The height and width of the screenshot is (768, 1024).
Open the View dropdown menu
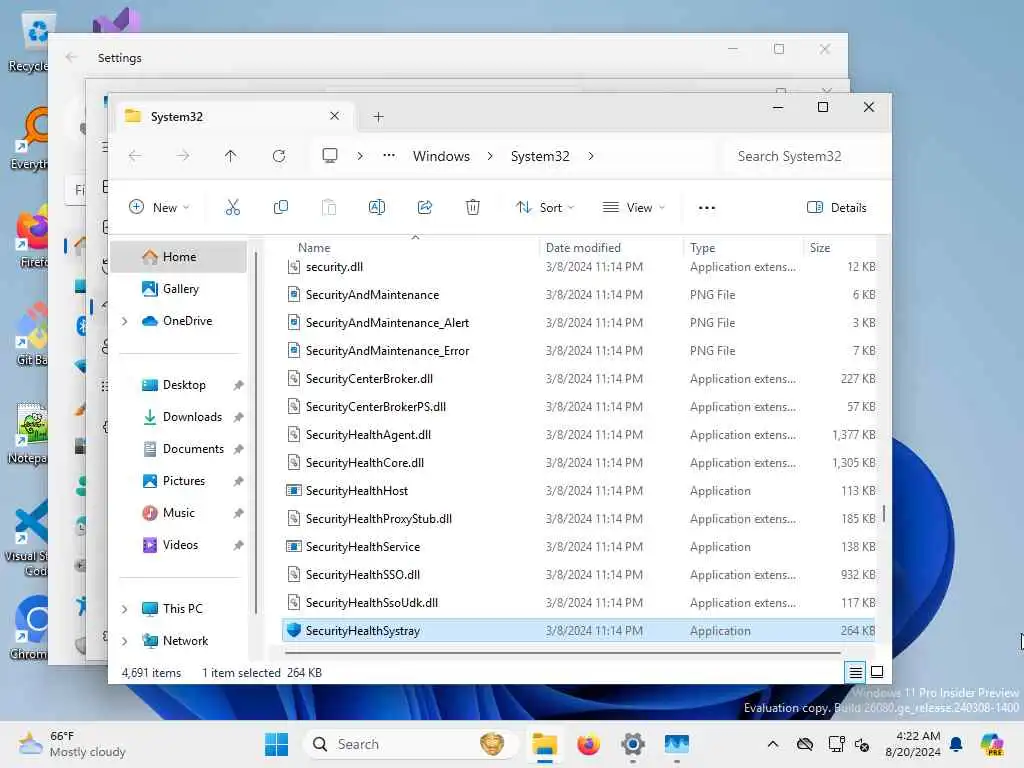pyautogui.click(x=633, y=208)
